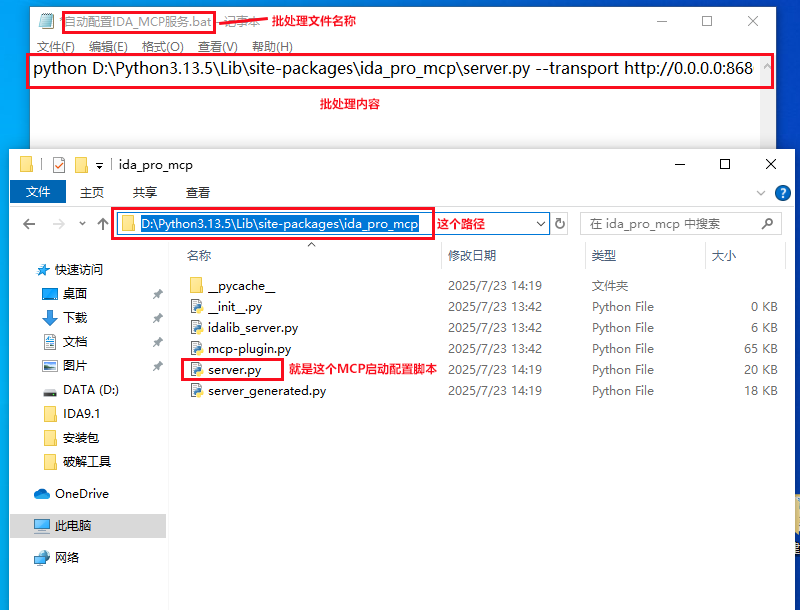Switch to the 查看 ribbon tab
The width and height of the screenshot is (800, 610).
198,192
